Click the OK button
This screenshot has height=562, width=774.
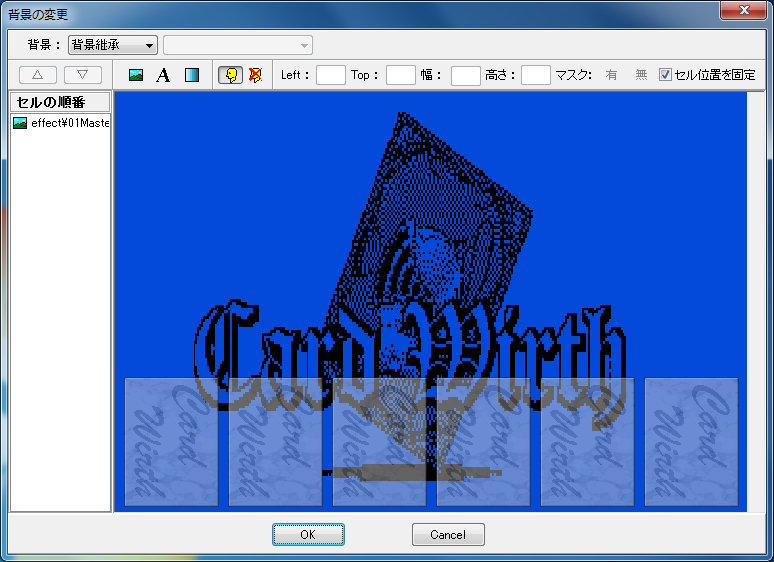coord(308,534)
